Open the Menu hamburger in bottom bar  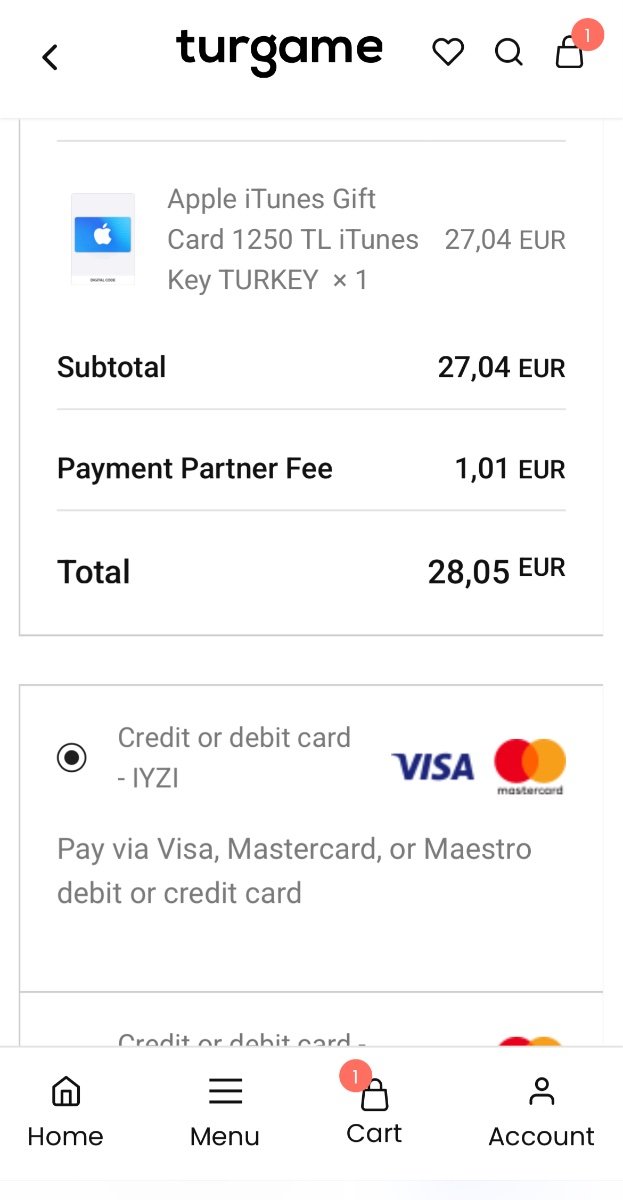coord(225,1112)
